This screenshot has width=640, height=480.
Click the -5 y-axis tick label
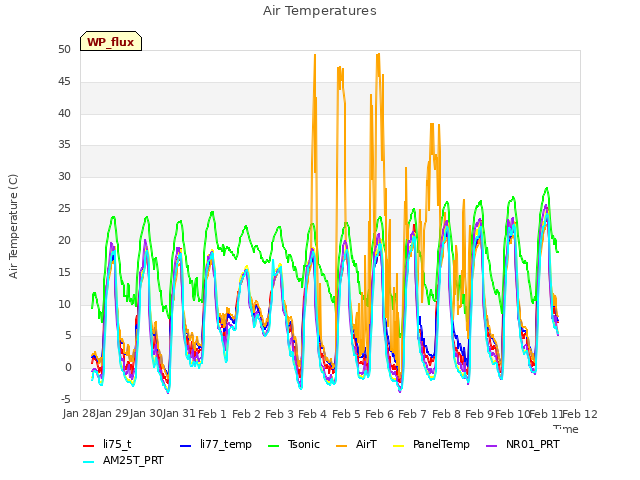coord(65,399)
